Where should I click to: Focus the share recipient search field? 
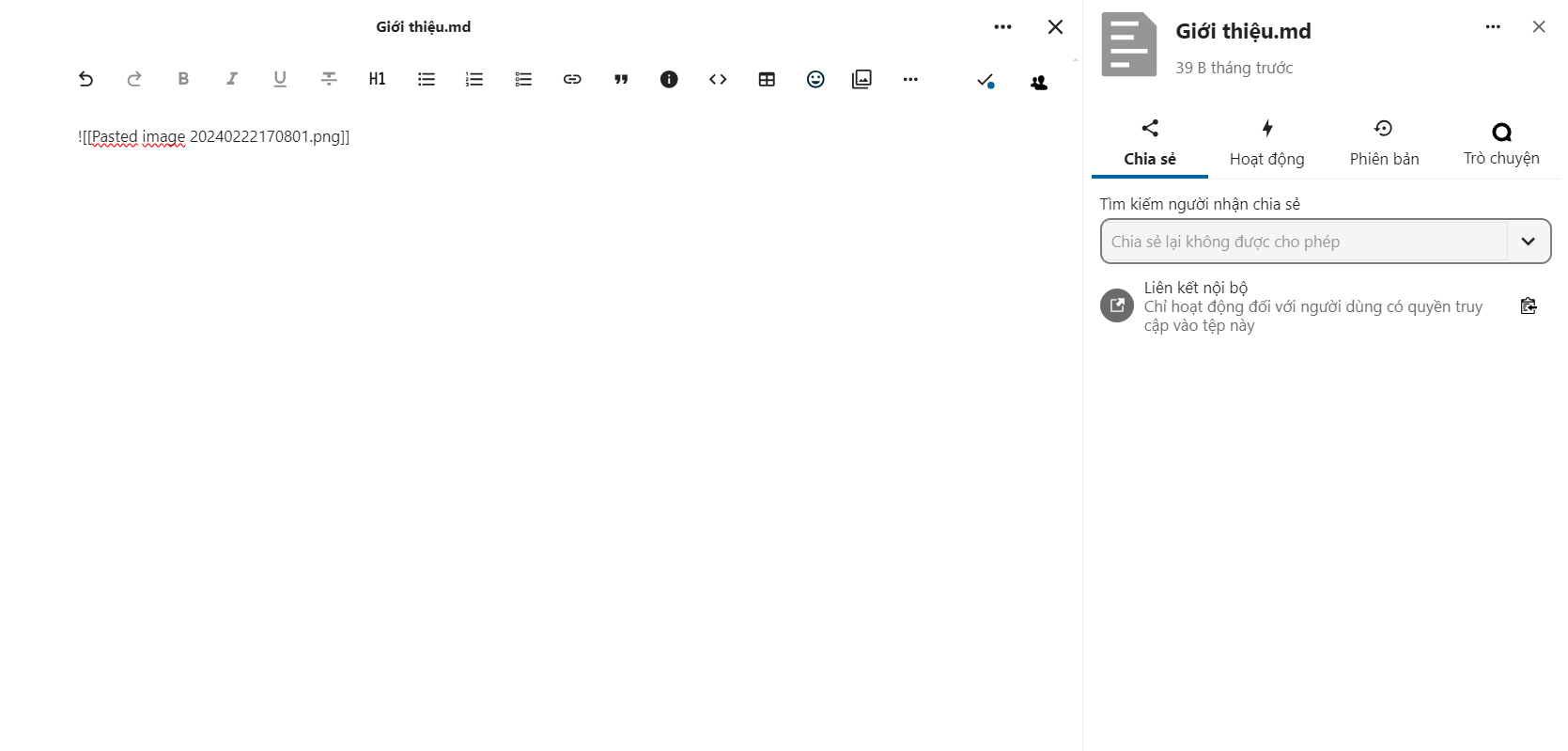click(x=1304, y=242)
